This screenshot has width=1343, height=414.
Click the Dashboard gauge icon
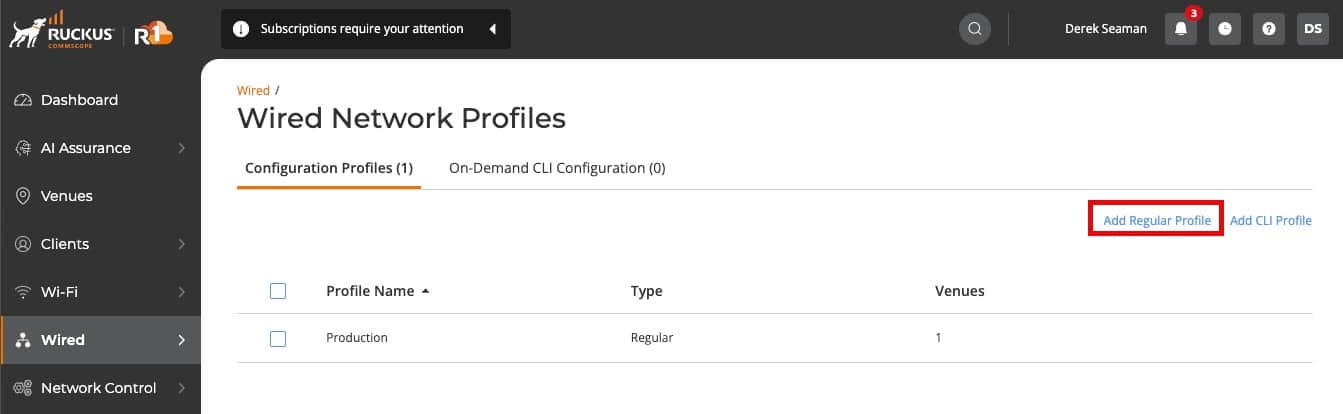23,100
